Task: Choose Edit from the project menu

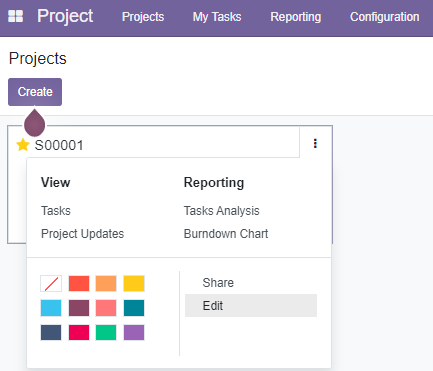Action: pos(251,305)
